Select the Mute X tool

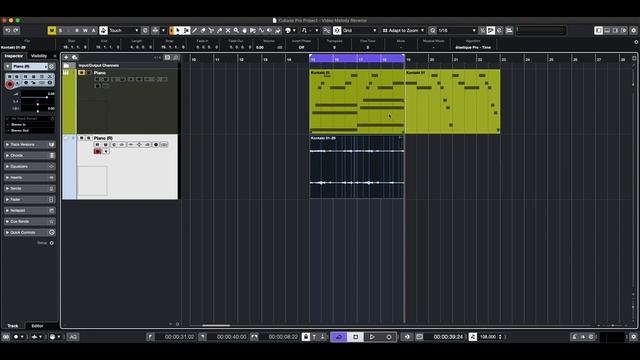click(228, 31)
